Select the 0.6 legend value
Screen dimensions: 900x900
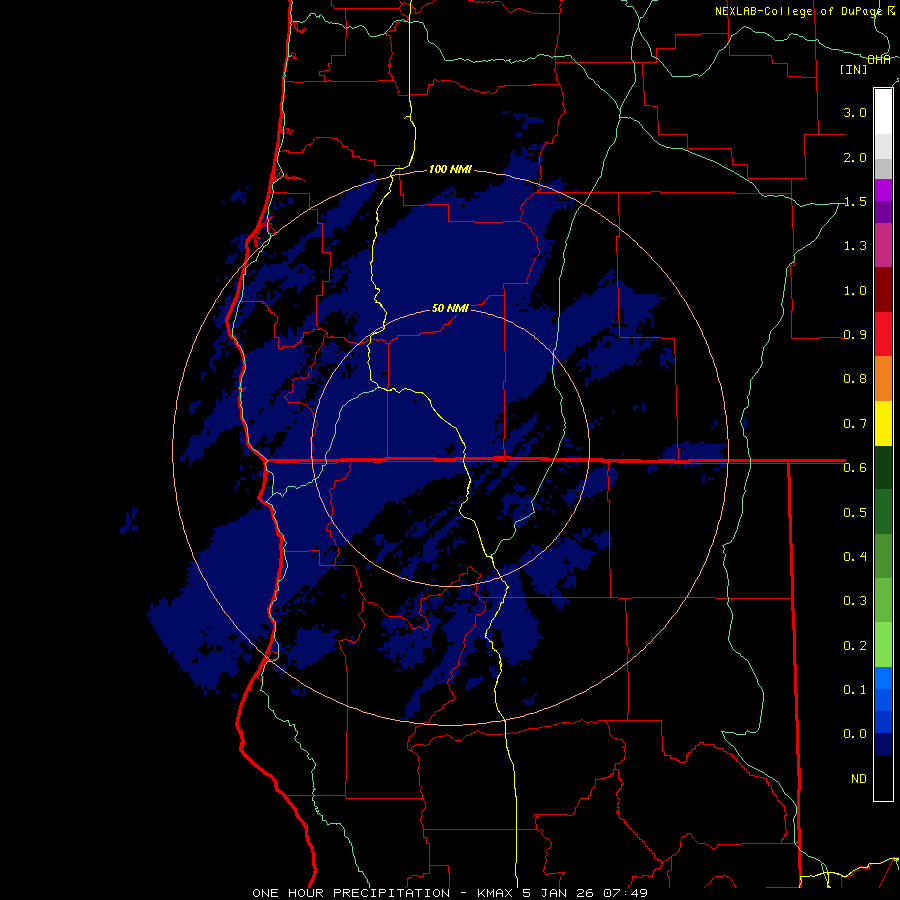click(x=855, y=468)
